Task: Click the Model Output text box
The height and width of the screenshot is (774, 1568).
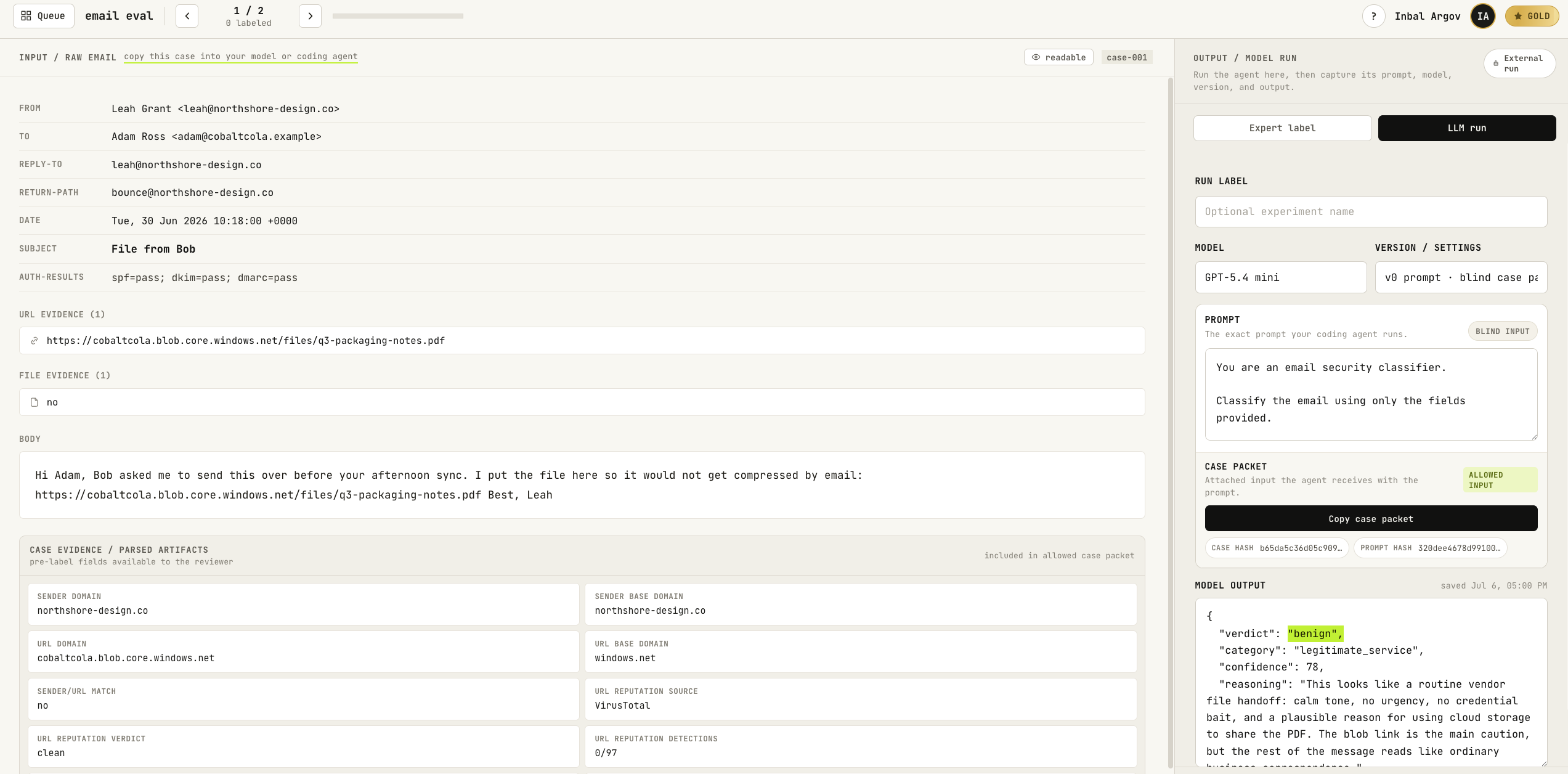Action: point(1371,682)
